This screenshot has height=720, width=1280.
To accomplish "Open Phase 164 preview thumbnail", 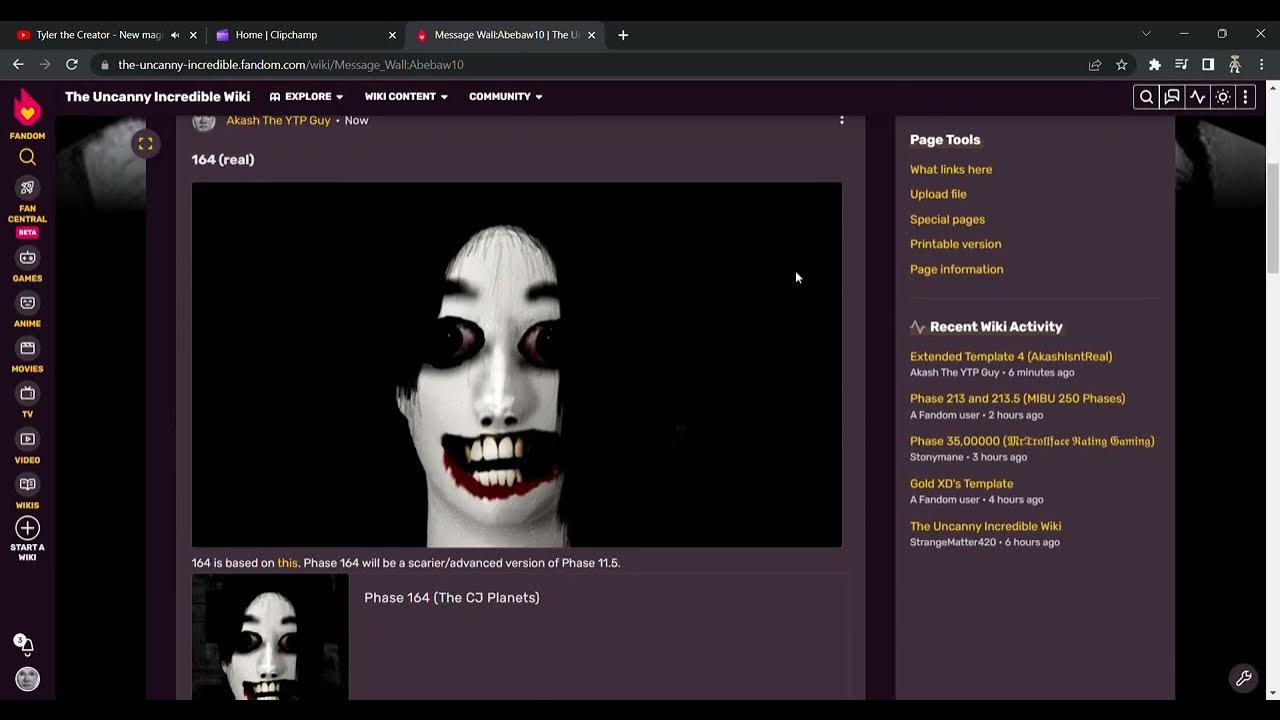I will (270, 636).
